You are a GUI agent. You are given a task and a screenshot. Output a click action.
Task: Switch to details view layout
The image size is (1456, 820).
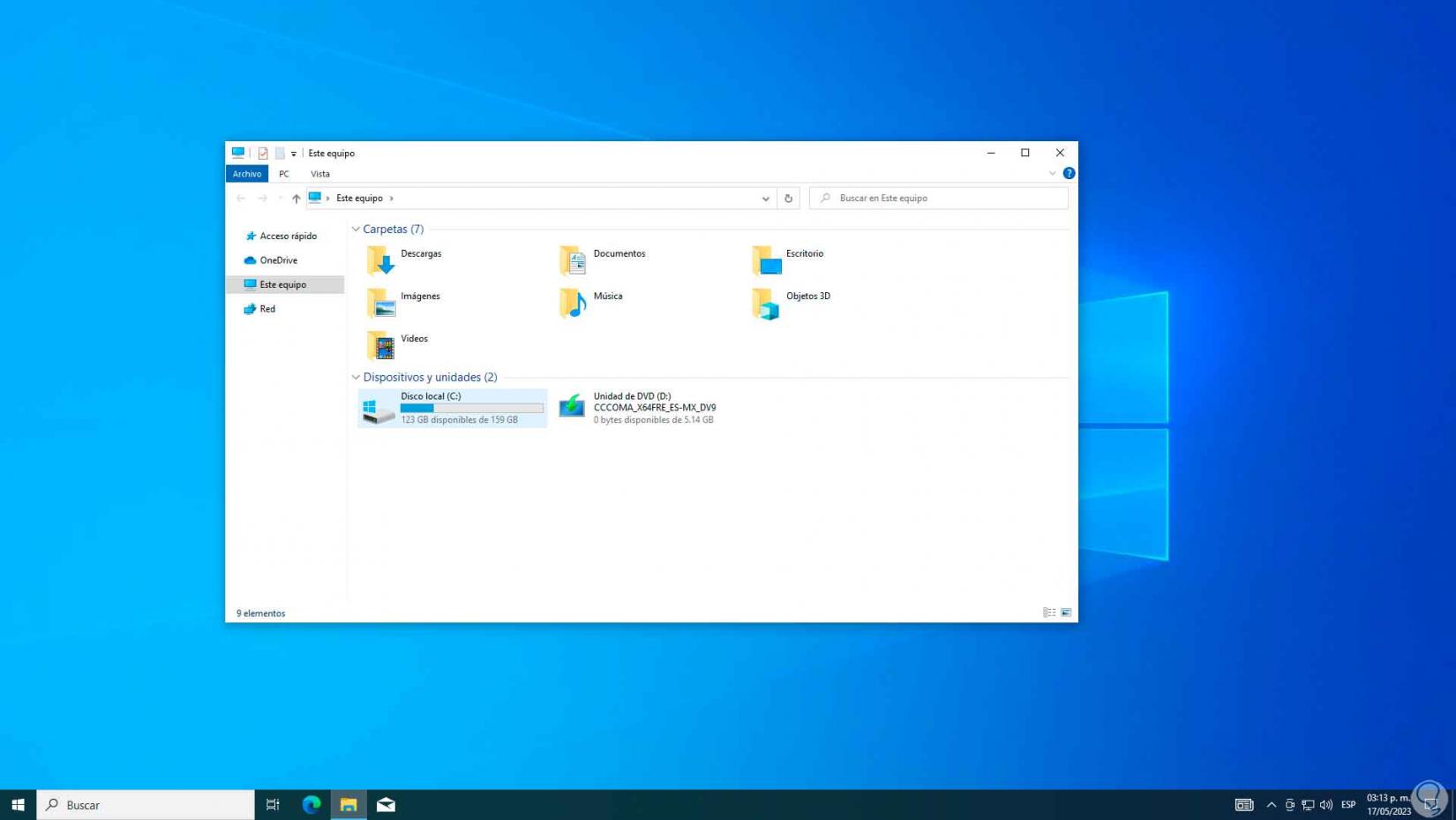coord(1049,613)
